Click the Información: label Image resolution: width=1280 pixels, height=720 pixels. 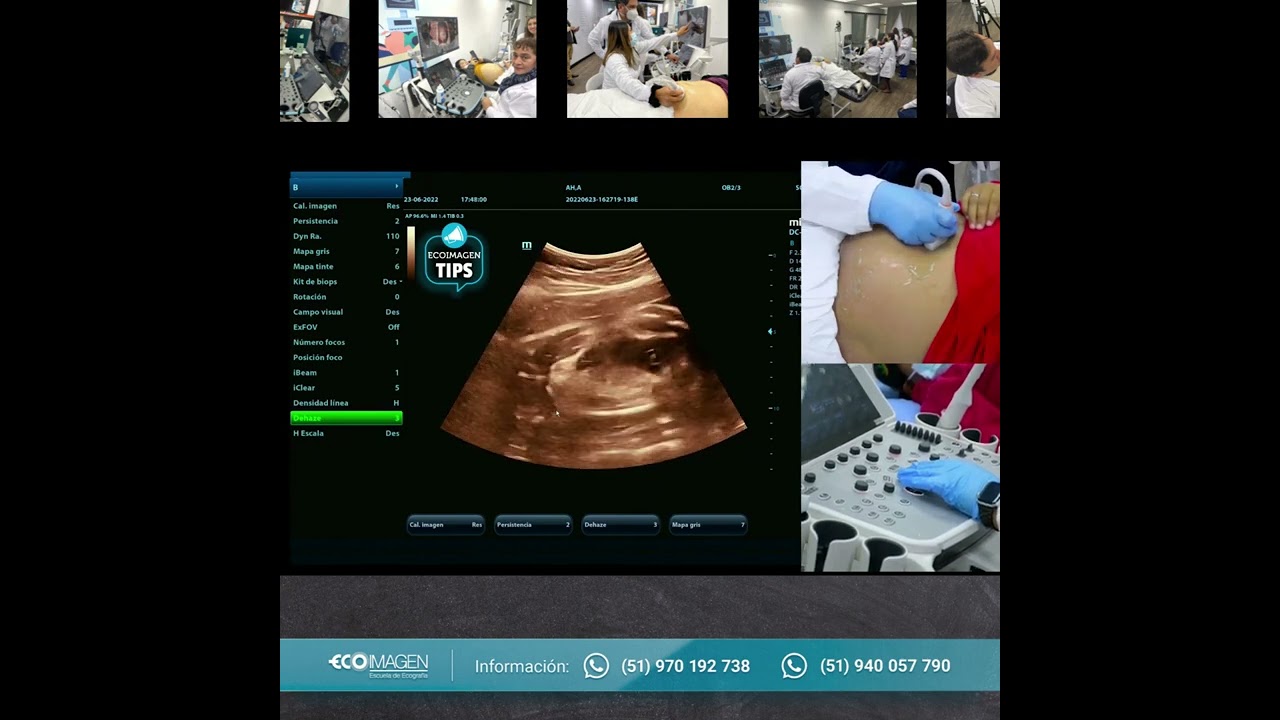(522, 666)
